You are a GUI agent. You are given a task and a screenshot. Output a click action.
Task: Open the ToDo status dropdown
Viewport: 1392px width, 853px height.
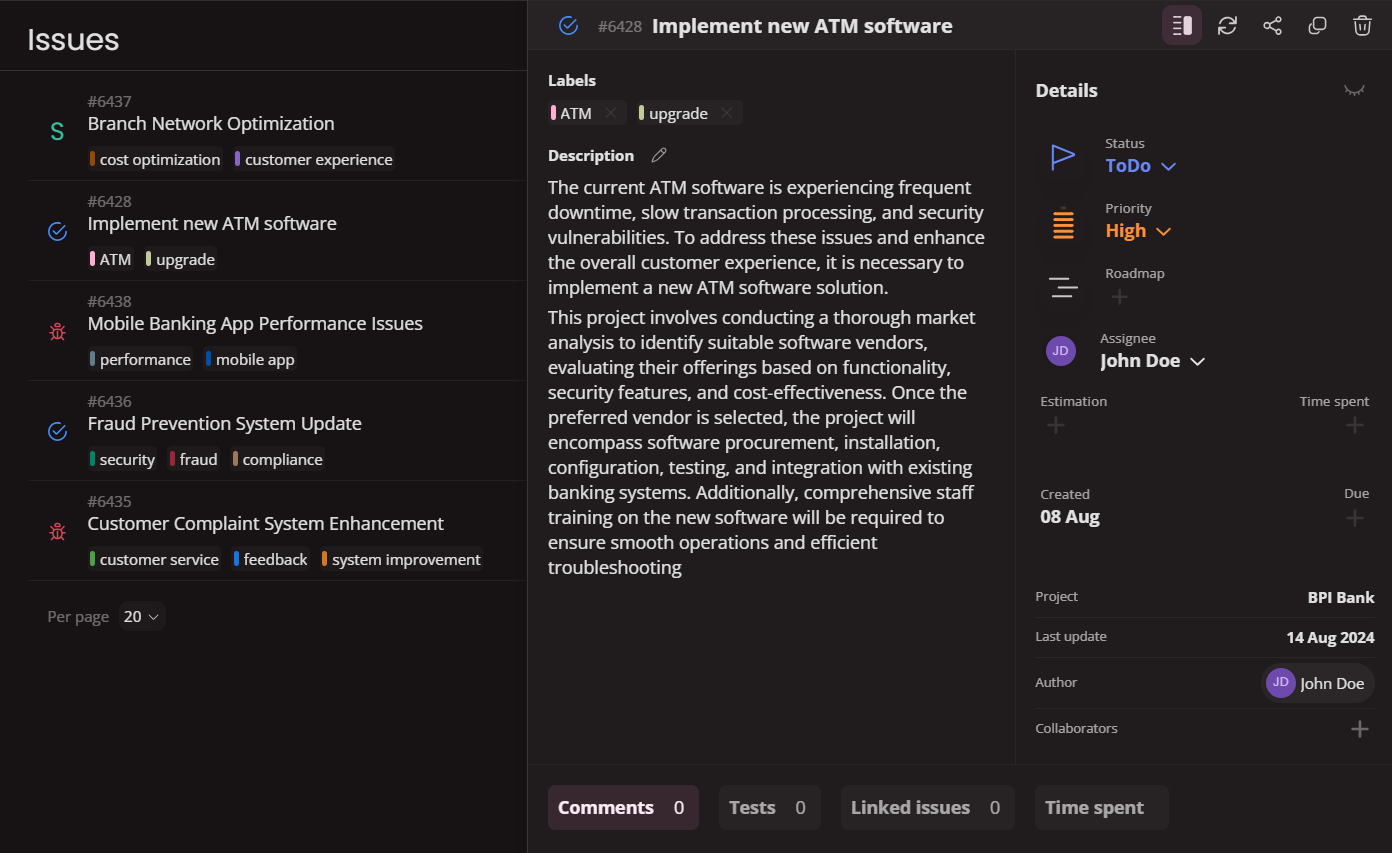(x=1140, y=166)
